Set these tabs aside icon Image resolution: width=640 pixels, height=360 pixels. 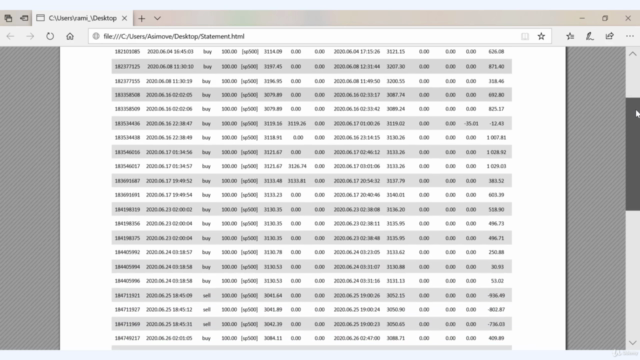(24, 18)
